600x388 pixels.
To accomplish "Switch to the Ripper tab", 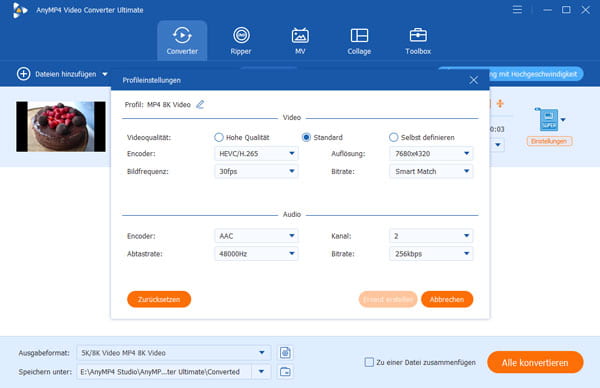I will coord(241,41).
